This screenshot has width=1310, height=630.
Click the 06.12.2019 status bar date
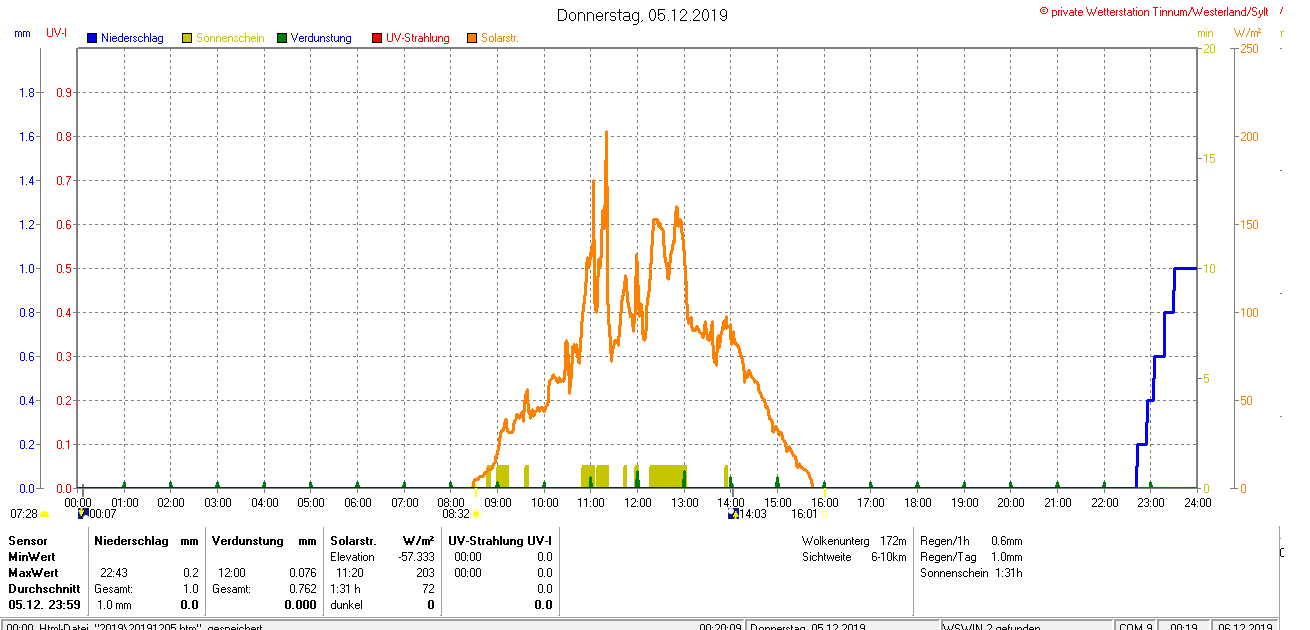(x=1246, y=626)
